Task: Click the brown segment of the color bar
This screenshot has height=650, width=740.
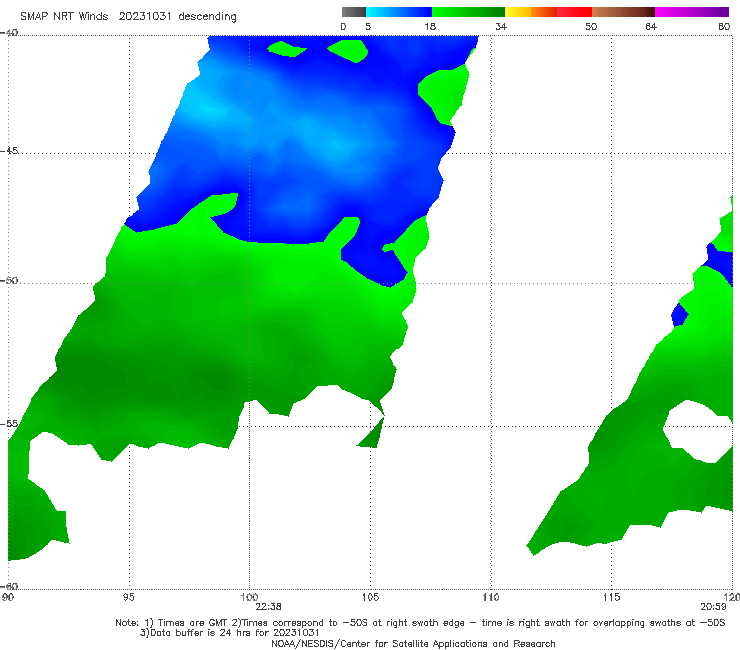Action: (x=623, y=12)
